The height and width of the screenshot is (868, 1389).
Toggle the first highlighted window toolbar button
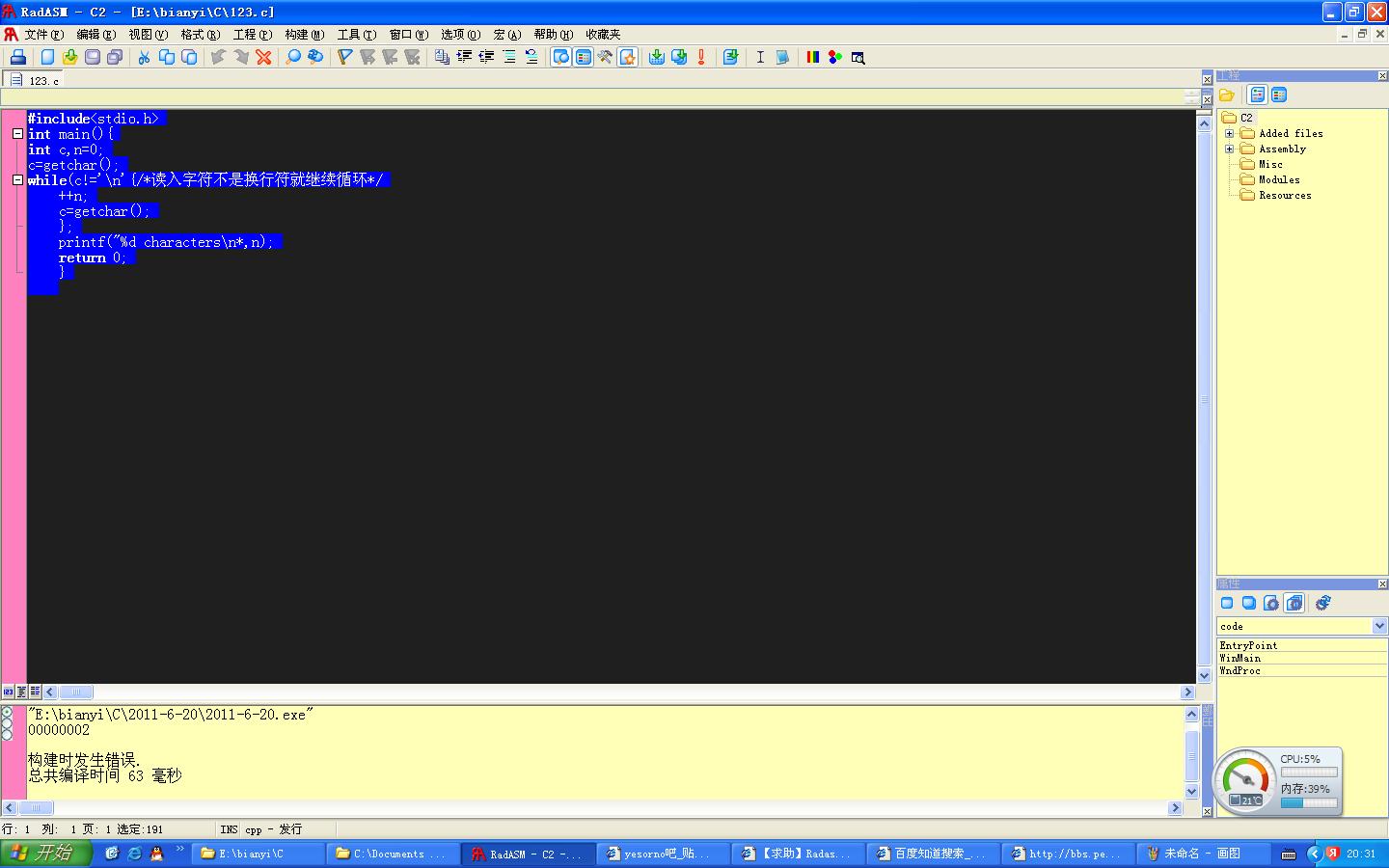click(x=560, y=57)
